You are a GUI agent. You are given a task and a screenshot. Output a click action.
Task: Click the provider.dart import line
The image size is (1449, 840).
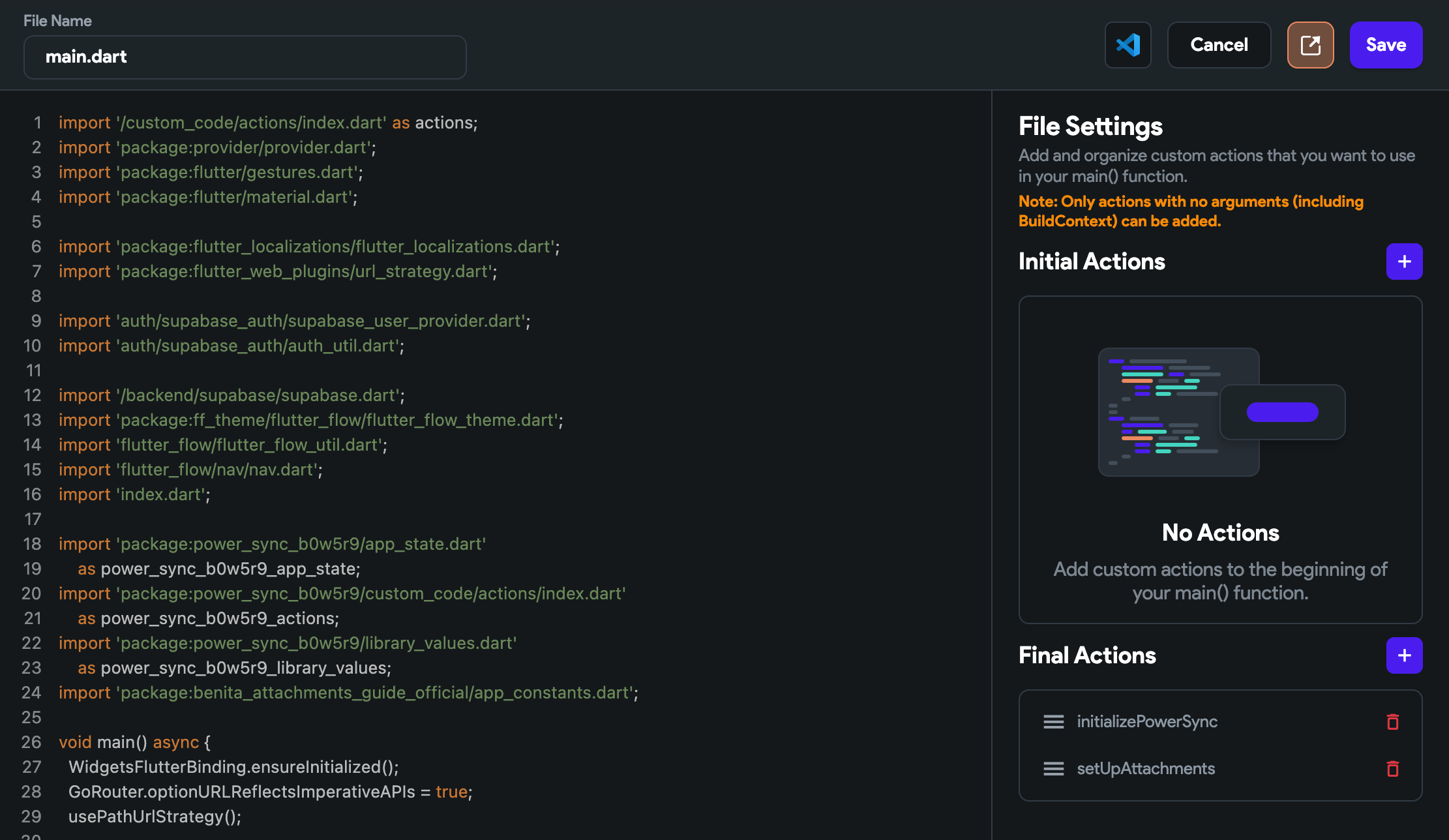coord(217,147)
